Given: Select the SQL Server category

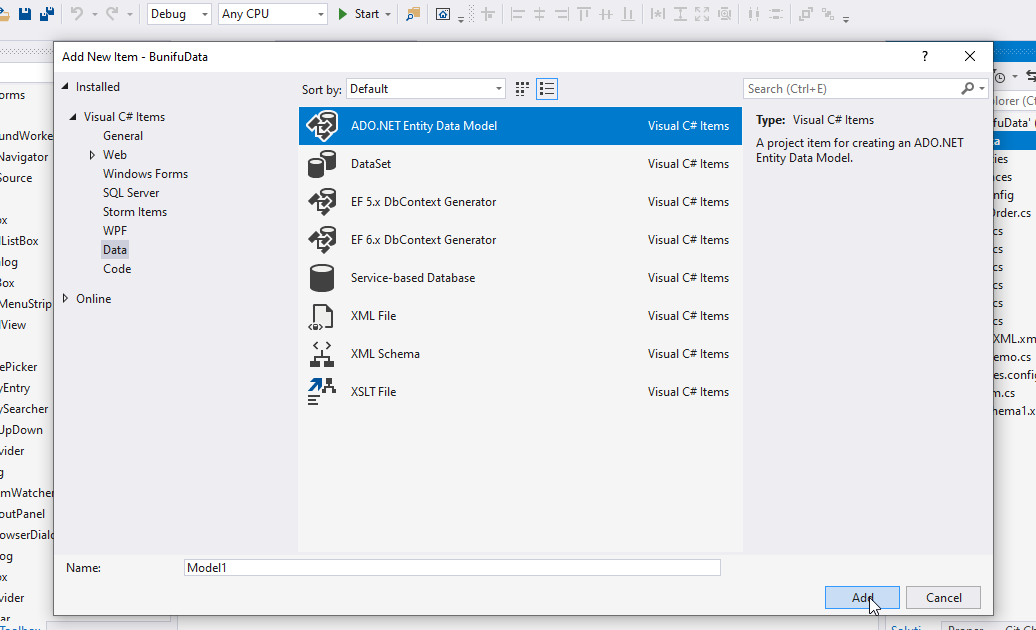Looking at the screenshot, I should coord(131,193).
